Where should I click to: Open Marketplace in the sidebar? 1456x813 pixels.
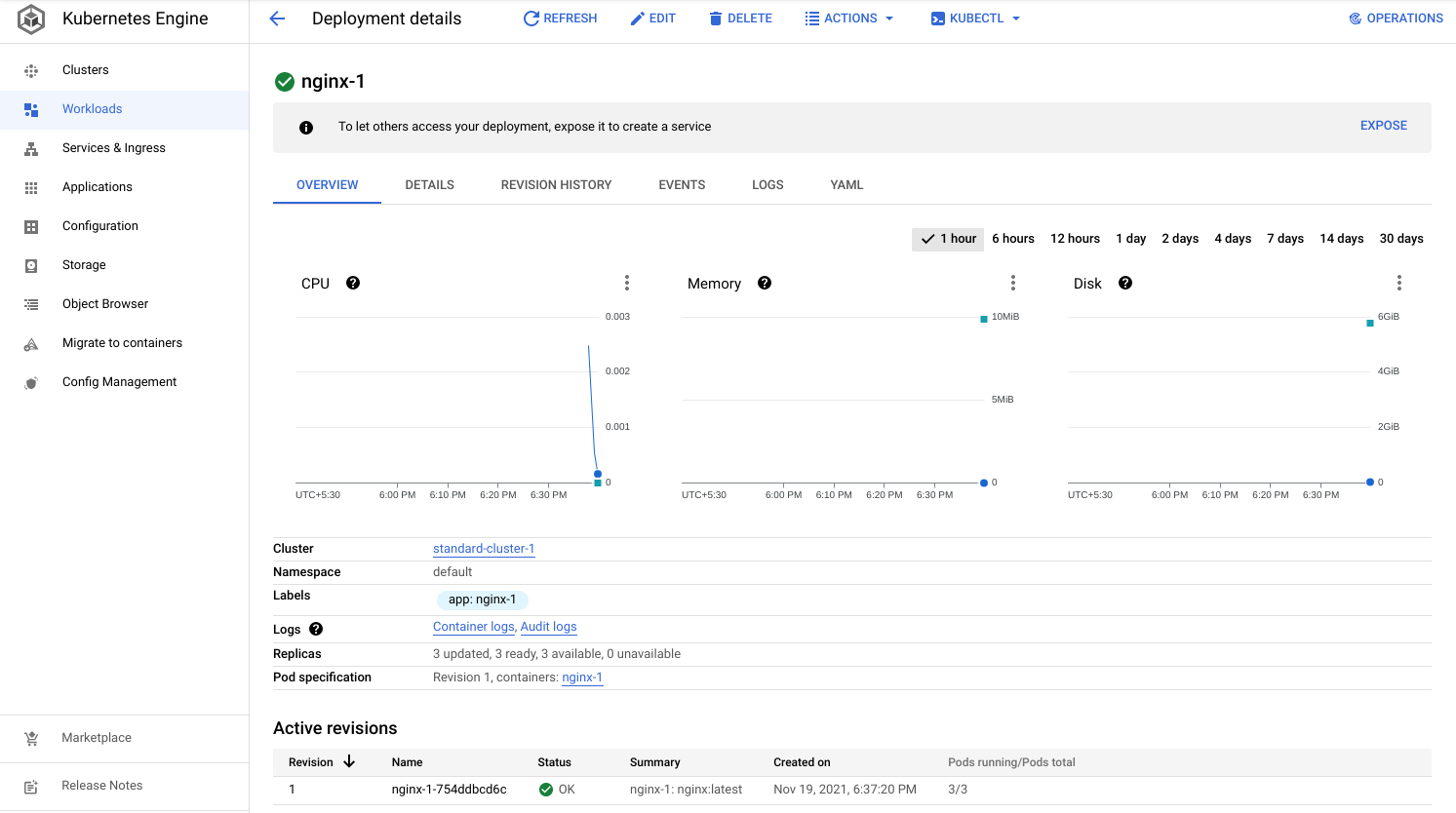pos(125,738)
